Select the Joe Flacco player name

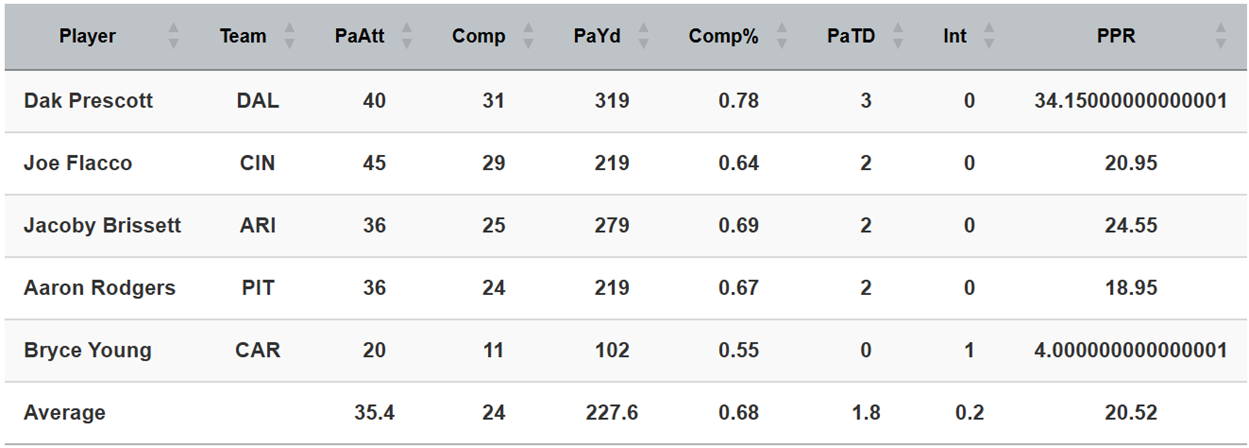pos(78,163)
